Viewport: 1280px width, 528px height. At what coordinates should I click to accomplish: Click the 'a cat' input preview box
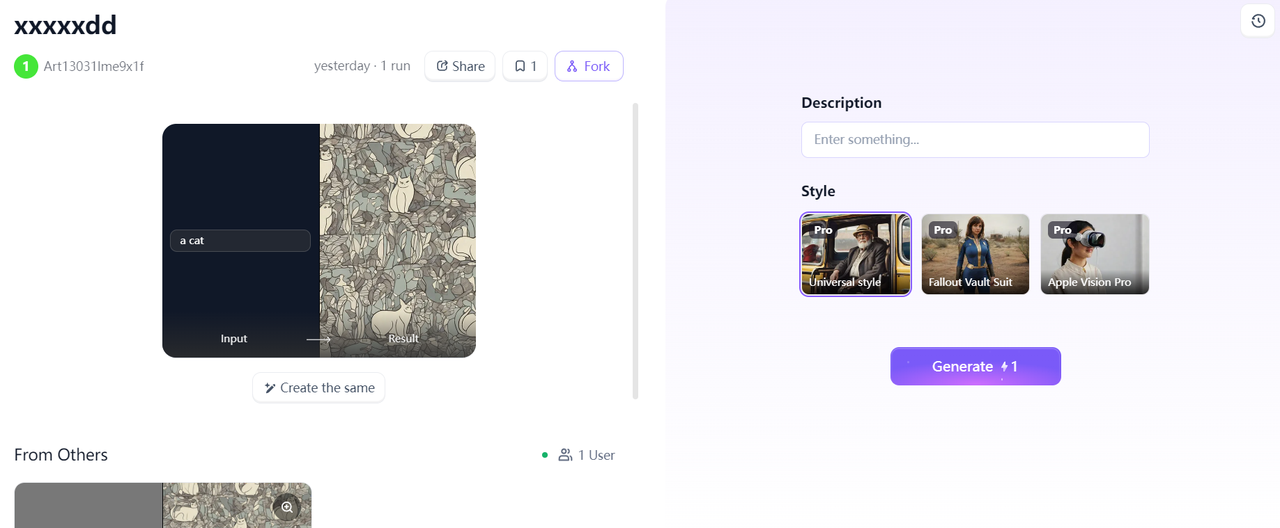[240, 241]
